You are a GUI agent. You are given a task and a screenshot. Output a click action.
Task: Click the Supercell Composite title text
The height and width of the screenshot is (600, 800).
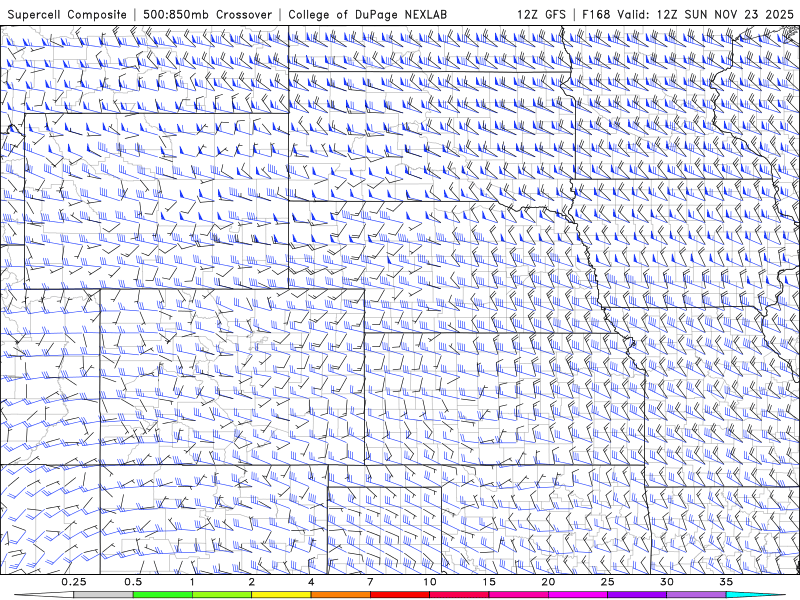pyautogui.click(x=67, y=14)
